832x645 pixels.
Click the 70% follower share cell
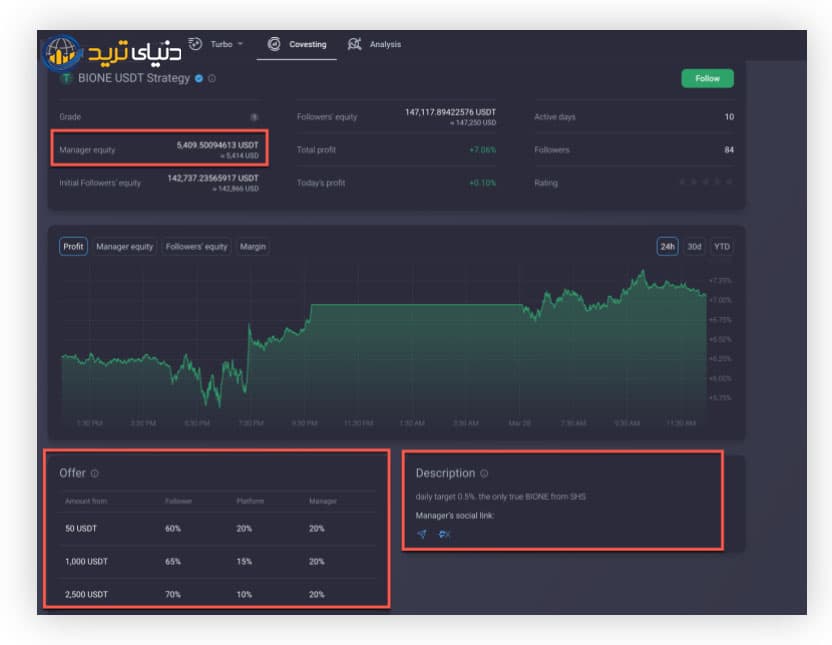[x=172, y=594]
